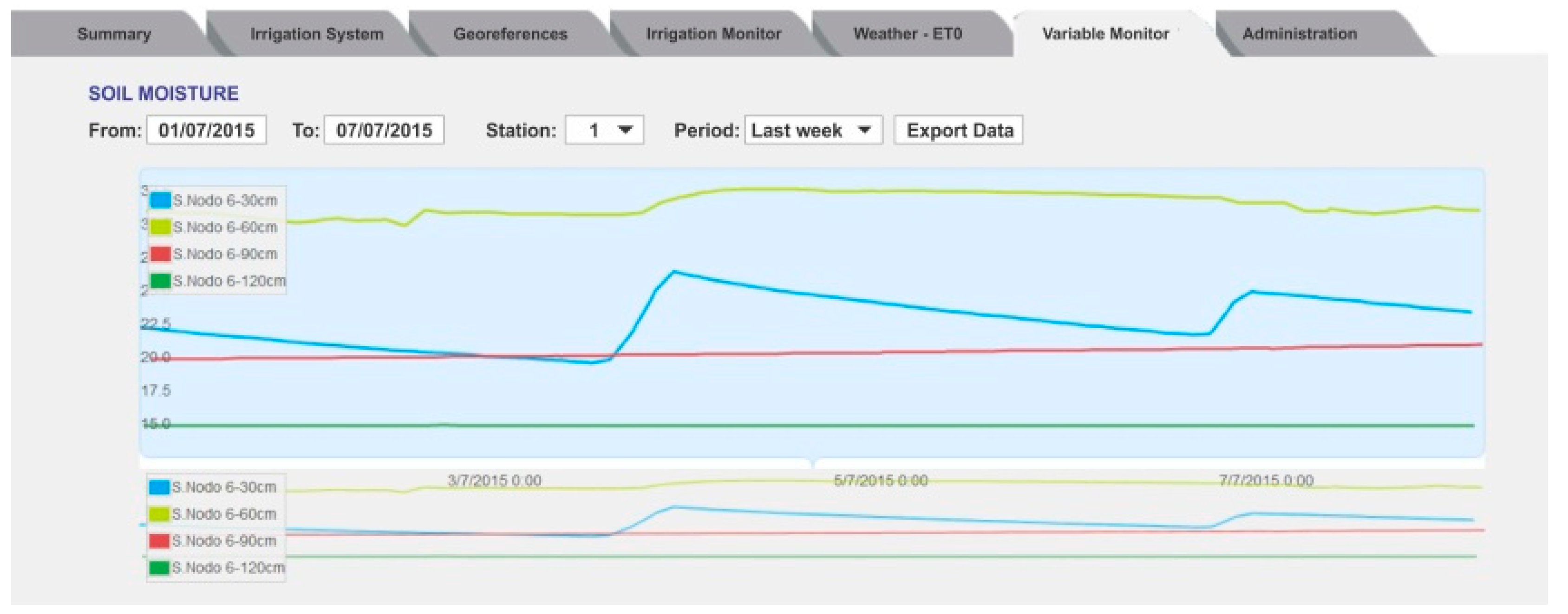Click the 5/7/2015 0:00 timeline marker
1568x614 pixels.
[x=880, y=481]
